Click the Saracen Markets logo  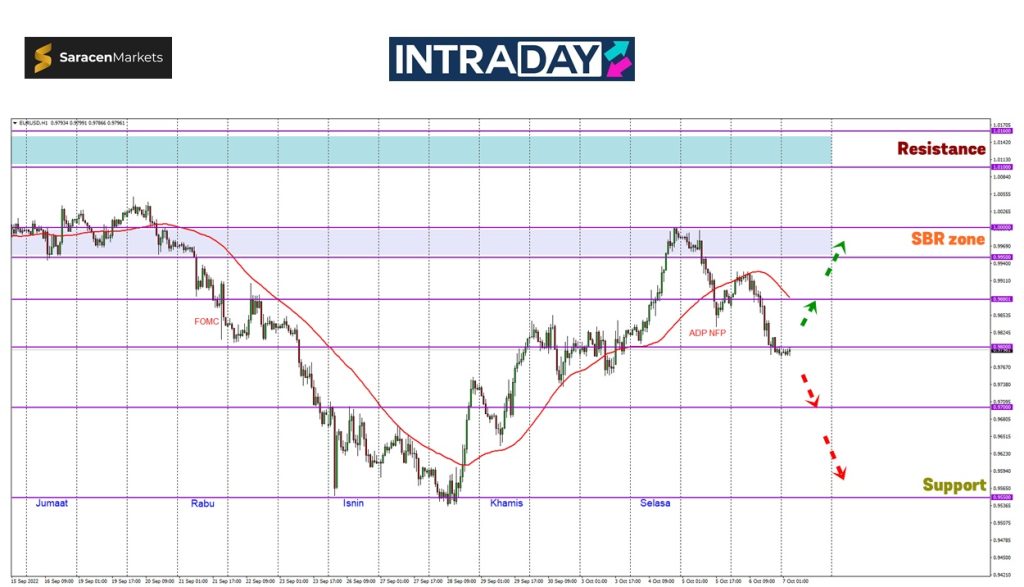point(98,58)
